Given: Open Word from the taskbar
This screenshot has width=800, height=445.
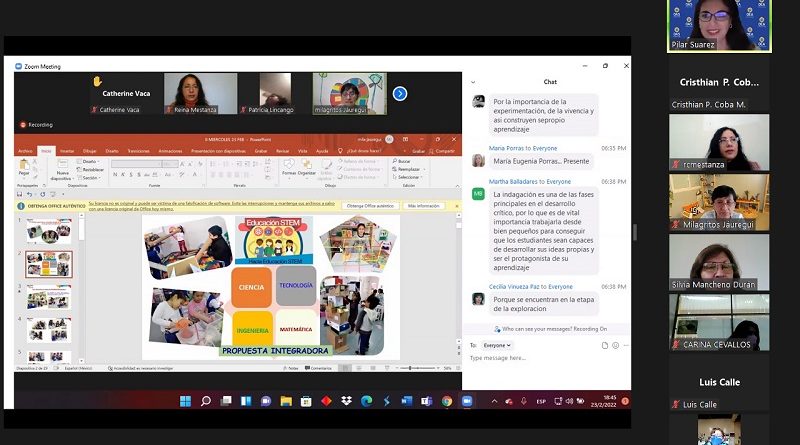Looking at the screenshot, I should [407, 401].
